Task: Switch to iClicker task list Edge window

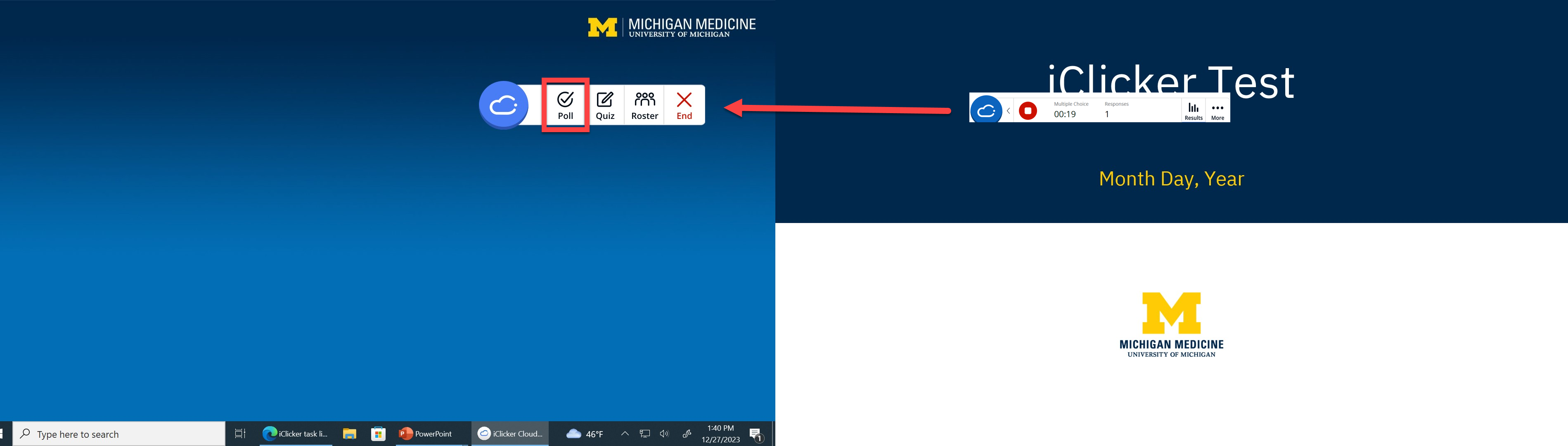Action: click(x=295, y=433)
